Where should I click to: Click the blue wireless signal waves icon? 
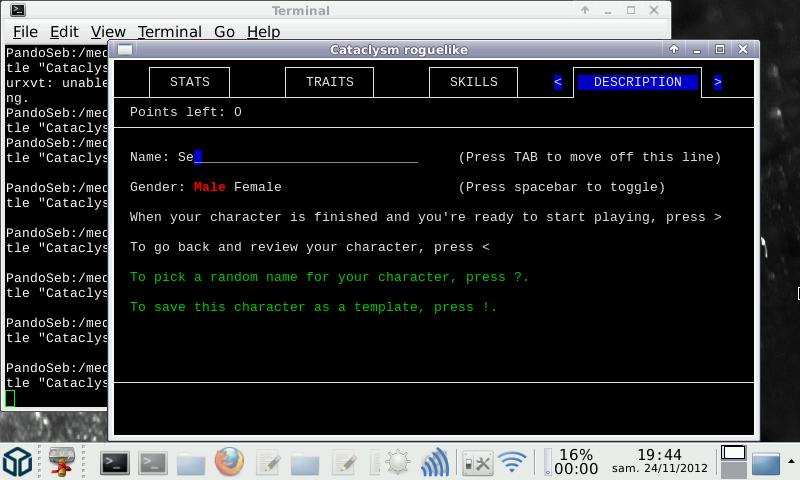pyautogui.click(x=435, y=462)
